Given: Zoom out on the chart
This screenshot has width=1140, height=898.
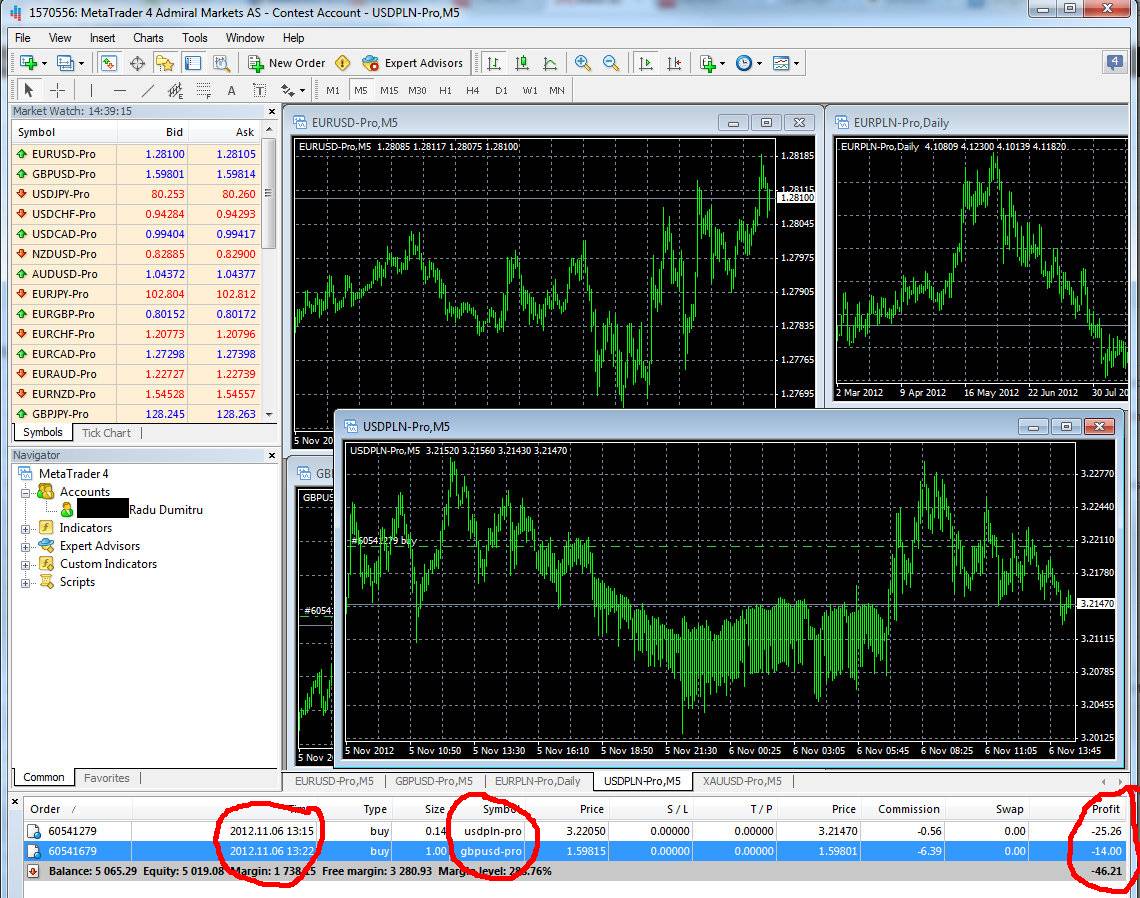Looking at the screenshot, I should coord(611,63).
